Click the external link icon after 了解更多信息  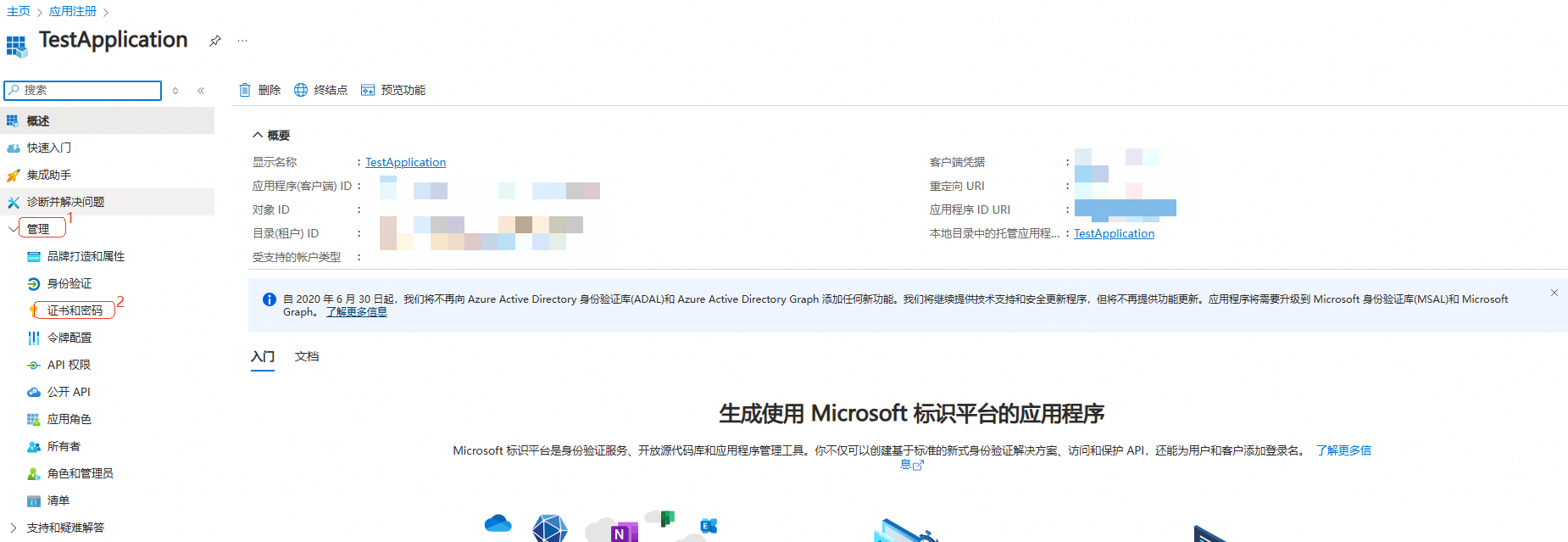coord(918,465)
